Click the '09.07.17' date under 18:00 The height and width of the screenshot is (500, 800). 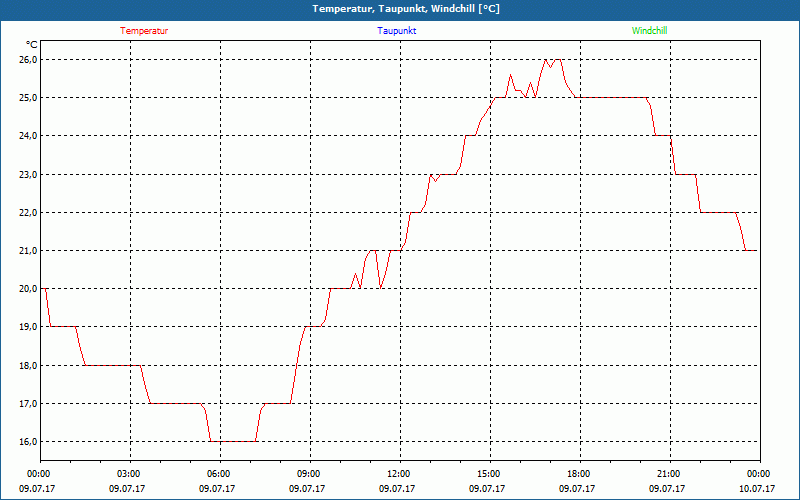[x=577, y=488]
